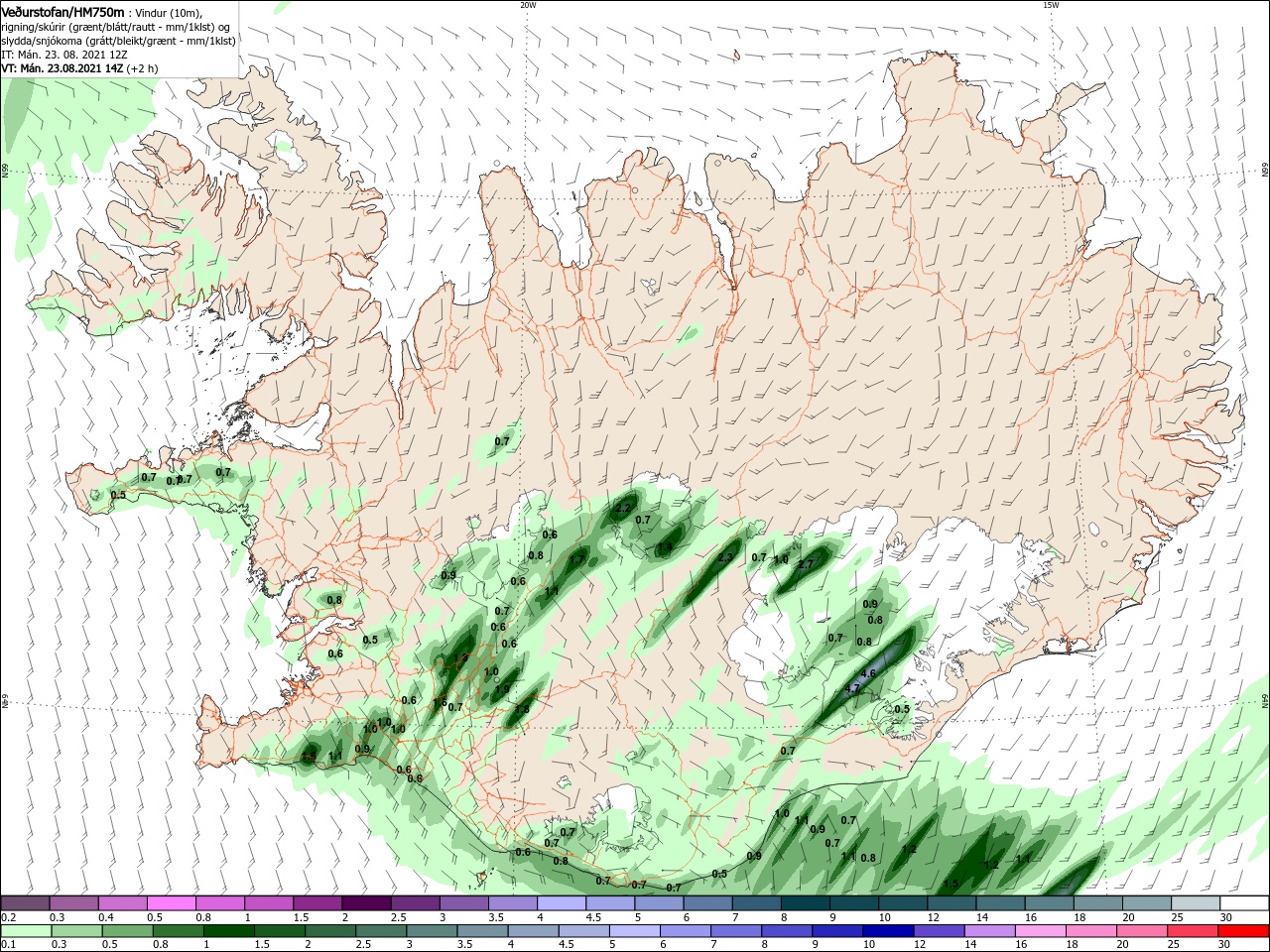Click the '15W' longitude label
Viewport: 1270px width, 952px height.
1051,5
